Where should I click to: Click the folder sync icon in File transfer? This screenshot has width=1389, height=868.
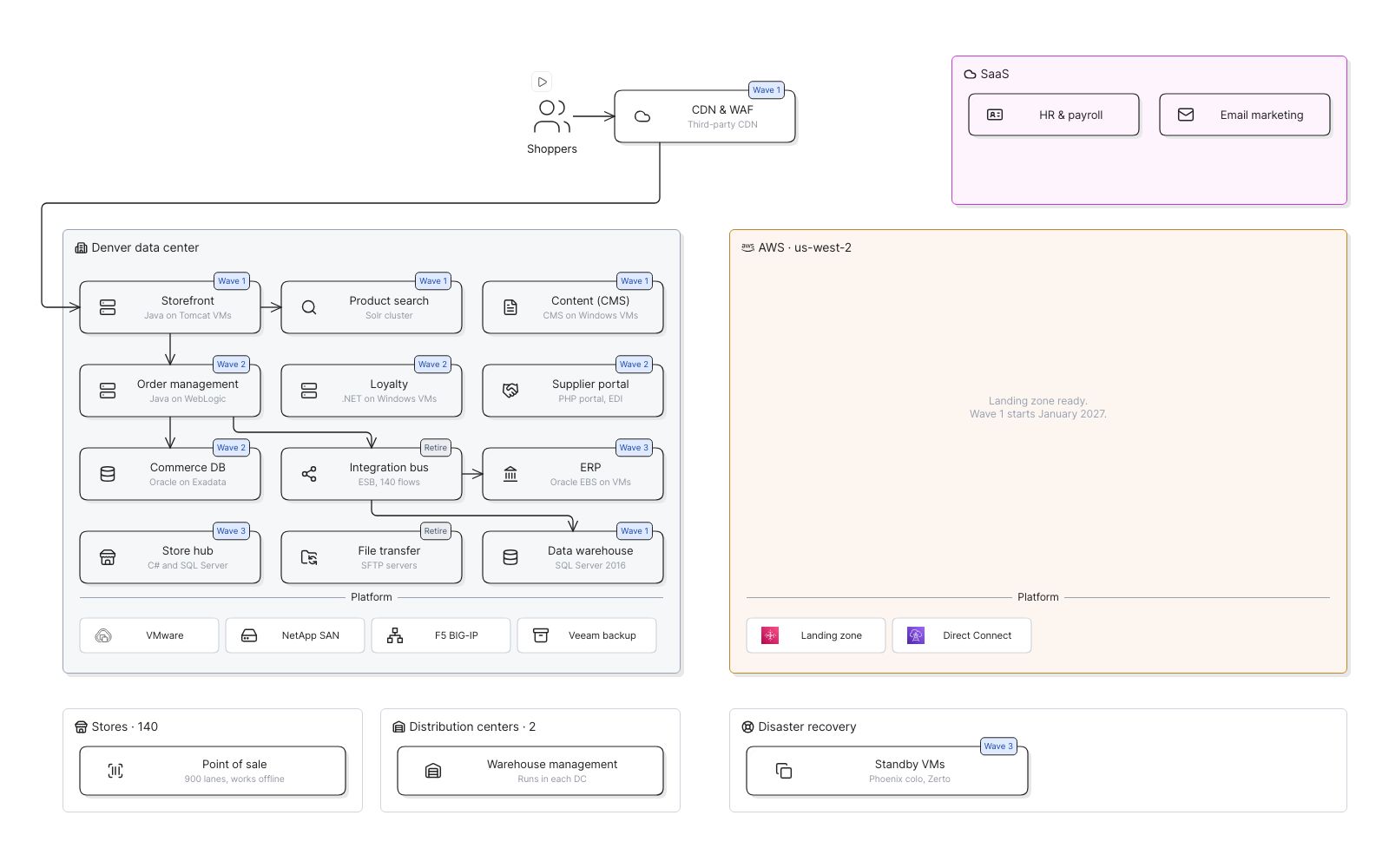pos(309,557)
